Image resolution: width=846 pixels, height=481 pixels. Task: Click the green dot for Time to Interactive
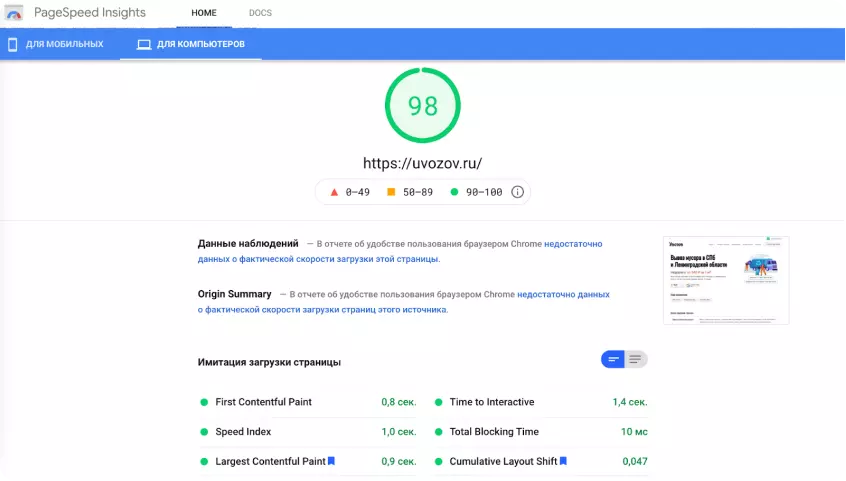pyautogui.click(x=439, y=402)
